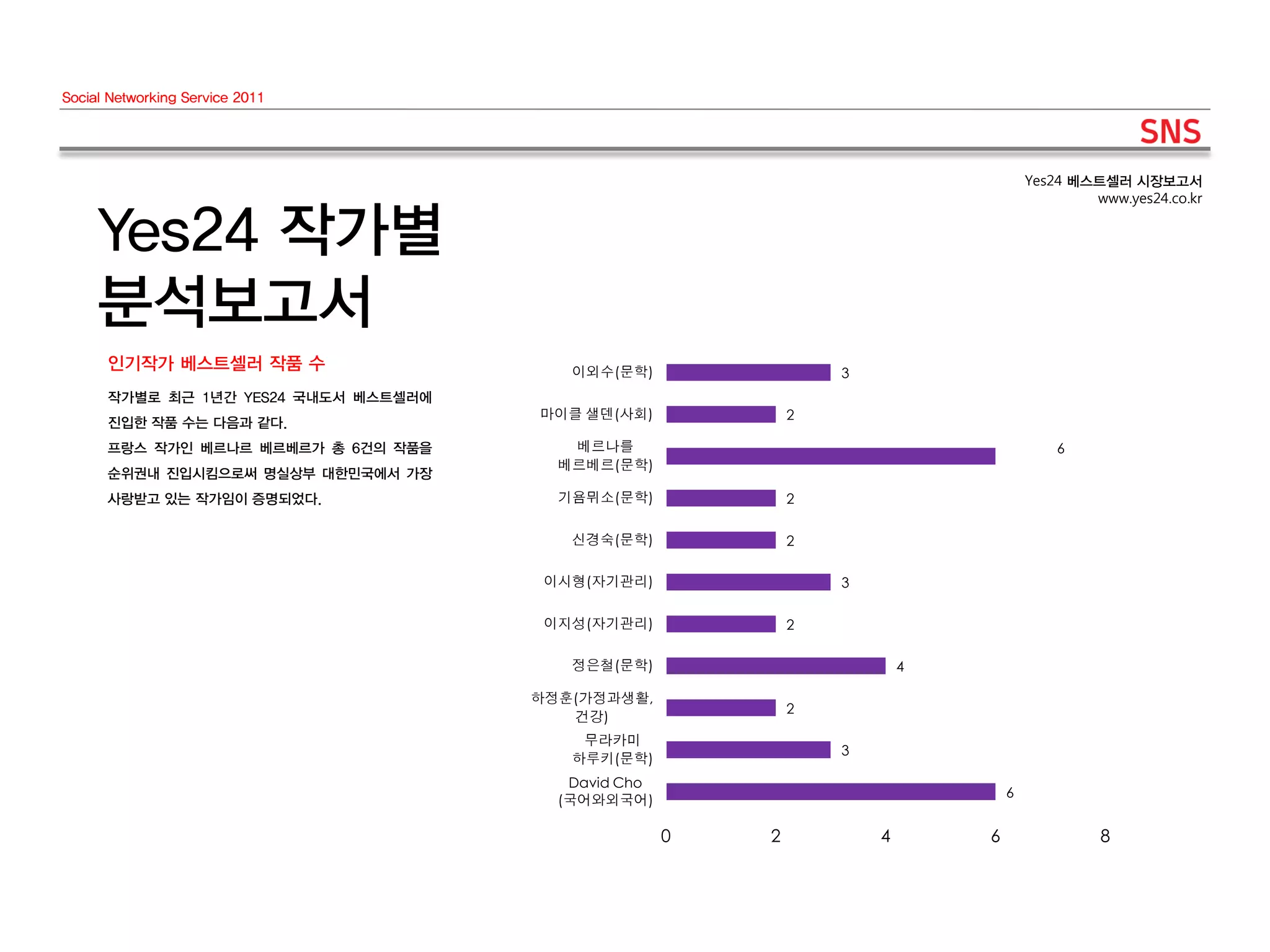1270x952 pixels.
Task: Click chart label '신경숙(문학)'
Action: pyautogui.click(x=612, y=540)
